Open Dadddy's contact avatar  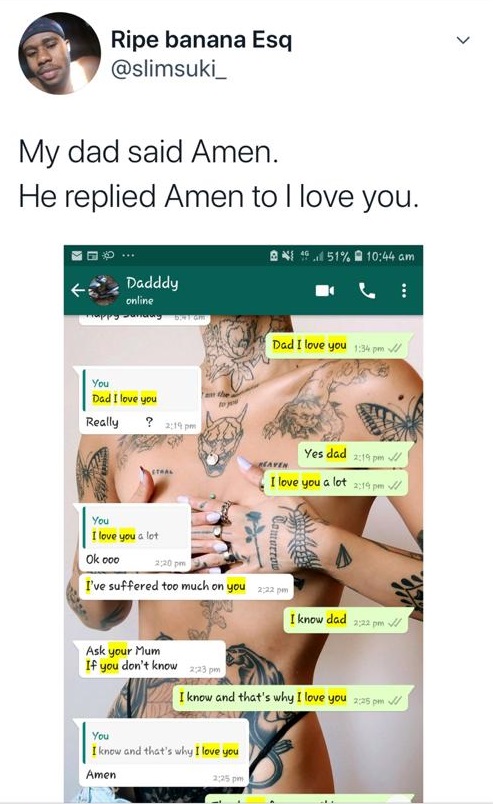[x=104, y=291]
